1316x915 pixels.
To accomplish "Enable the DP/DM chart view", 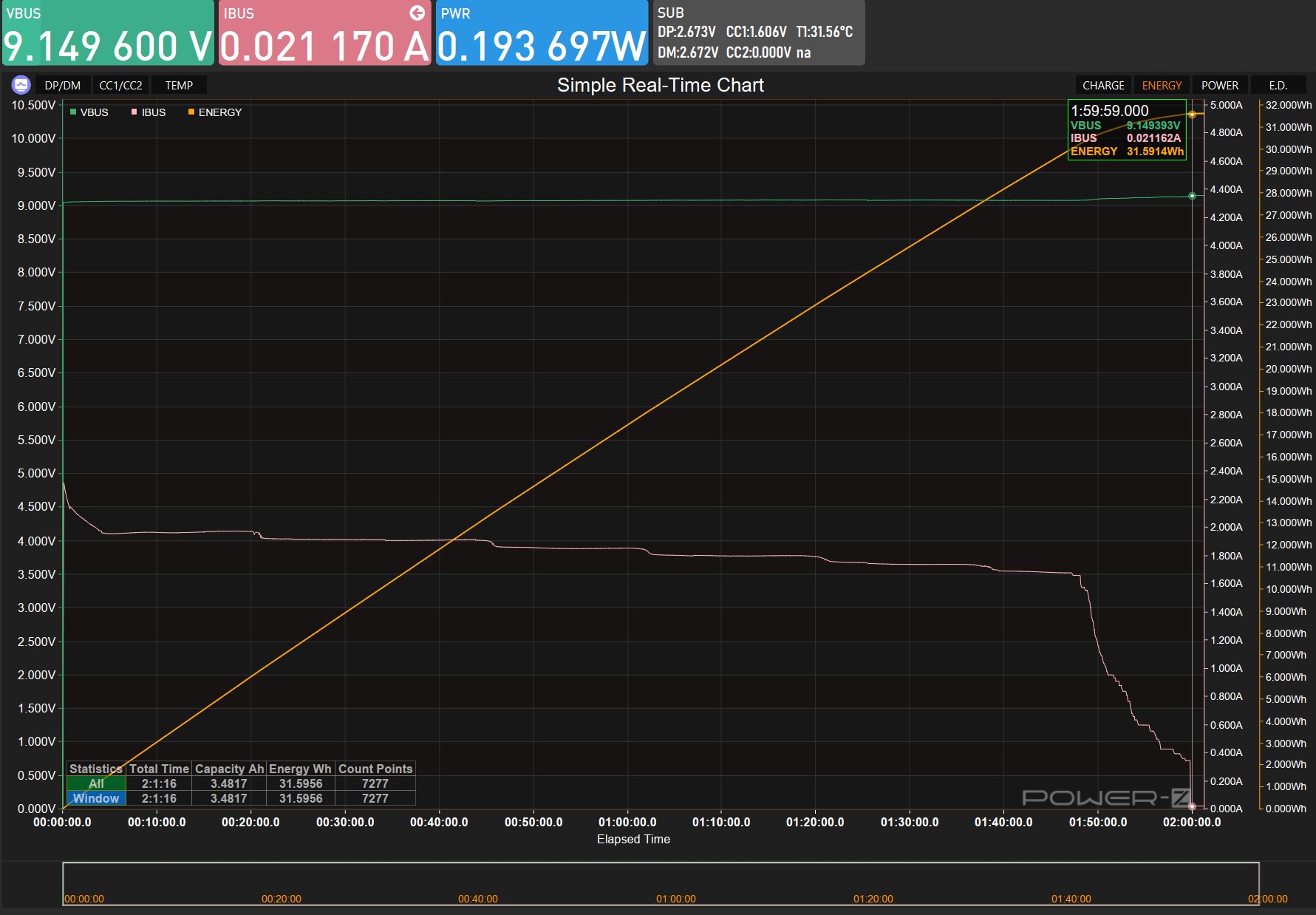I will point(62,86).
